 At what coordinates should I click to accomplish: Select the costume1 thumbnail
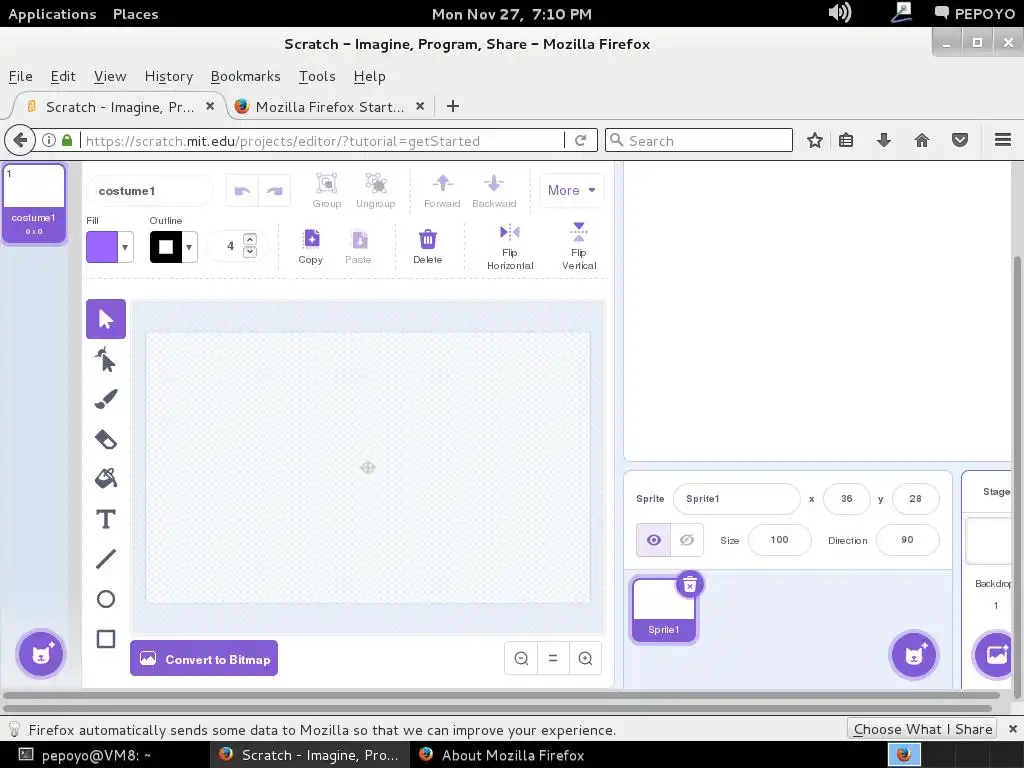[34, 203]
